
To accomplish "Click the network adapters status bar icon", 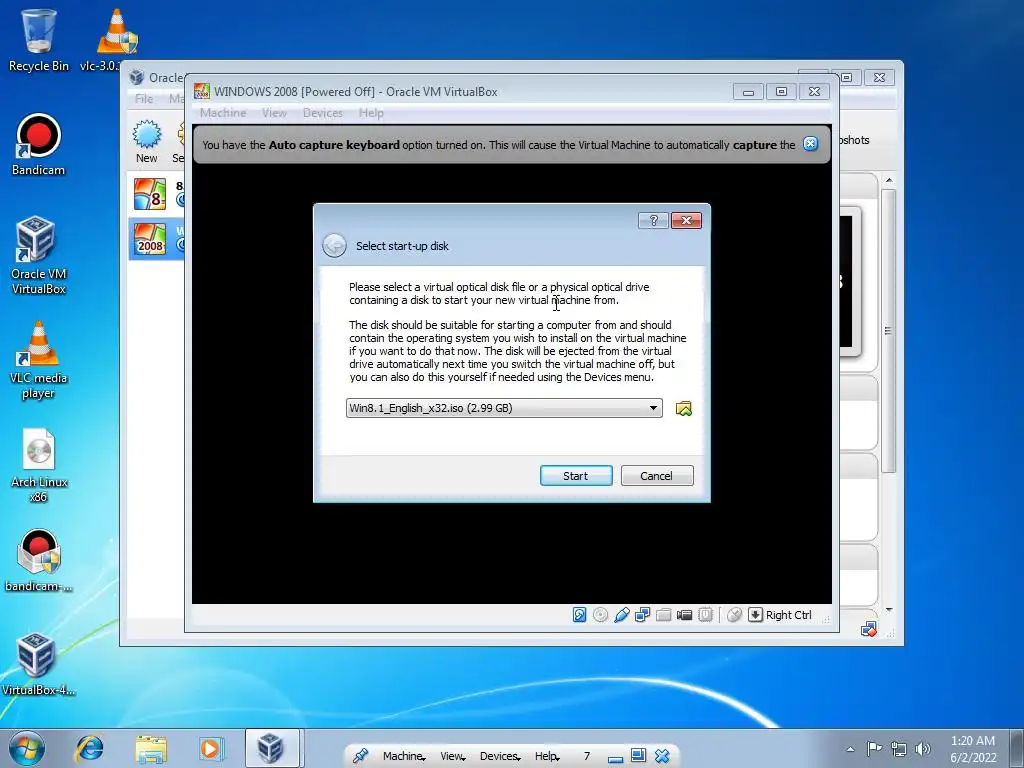I will pos(643,615).
